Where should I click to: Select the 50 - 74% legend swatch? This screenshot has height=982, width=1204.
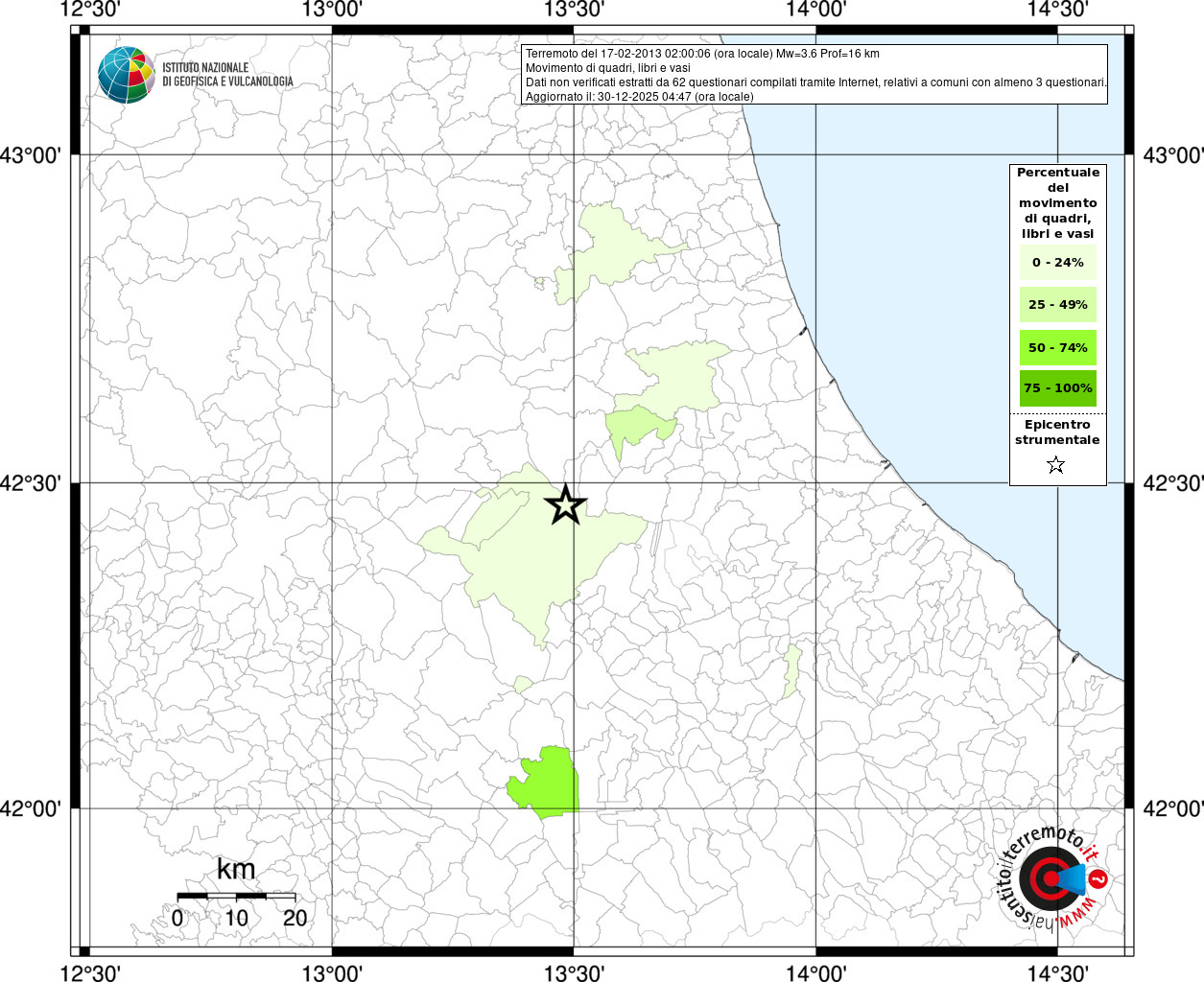(x=1058, y=347)
